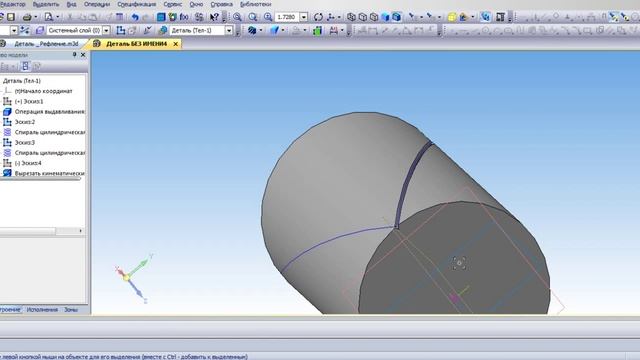Select the second cube display mode (hidden lines)
Image resolution: width=640 pixels, height=360 pixels.
pos(362,17)
